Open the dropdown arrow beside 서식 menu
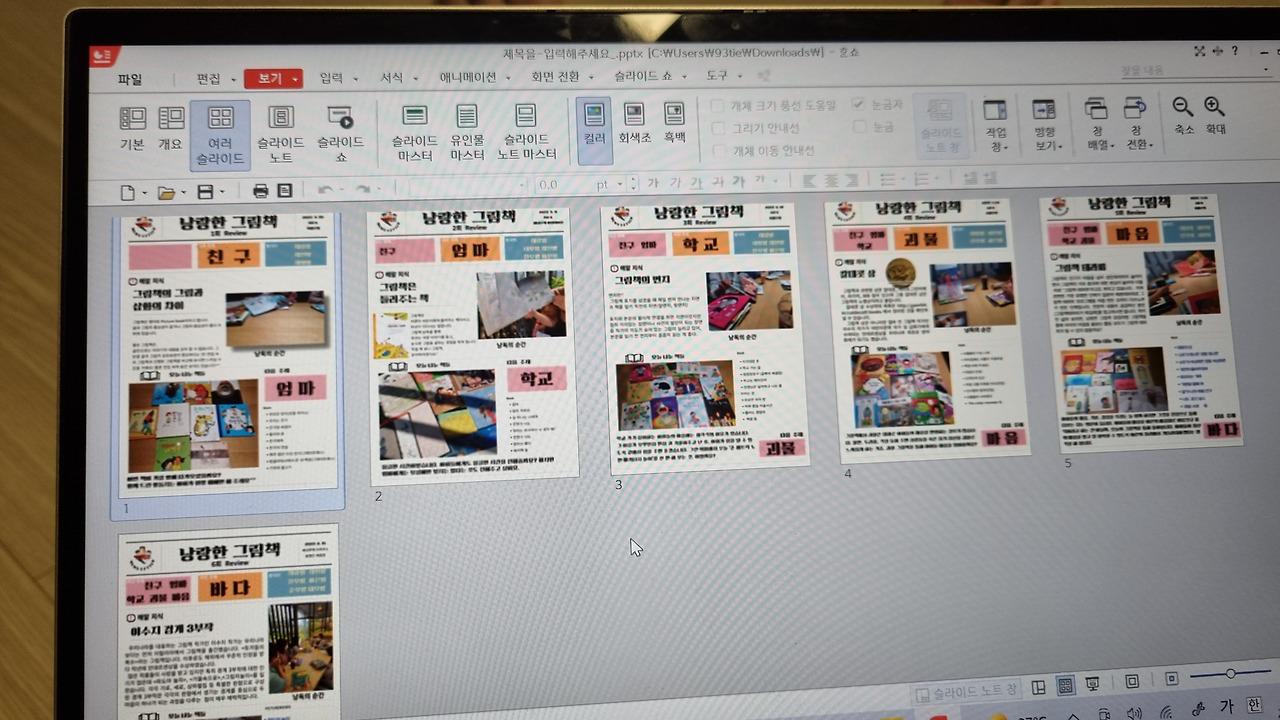The image size is (1280, 720). point(416,79)
